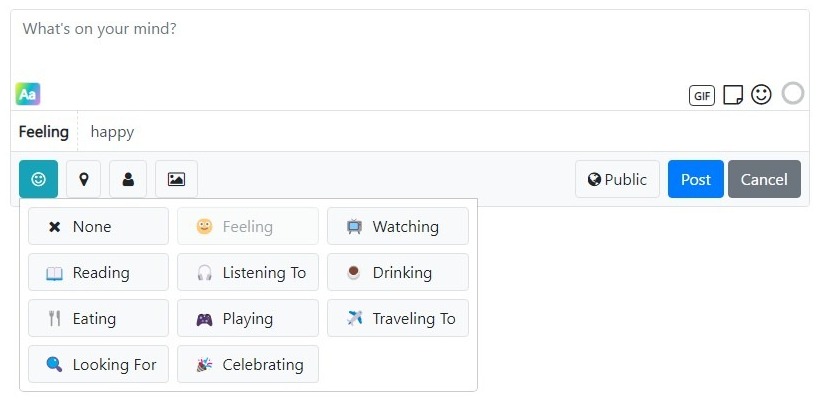Open the sticker picker icon

tap(733, 95)
